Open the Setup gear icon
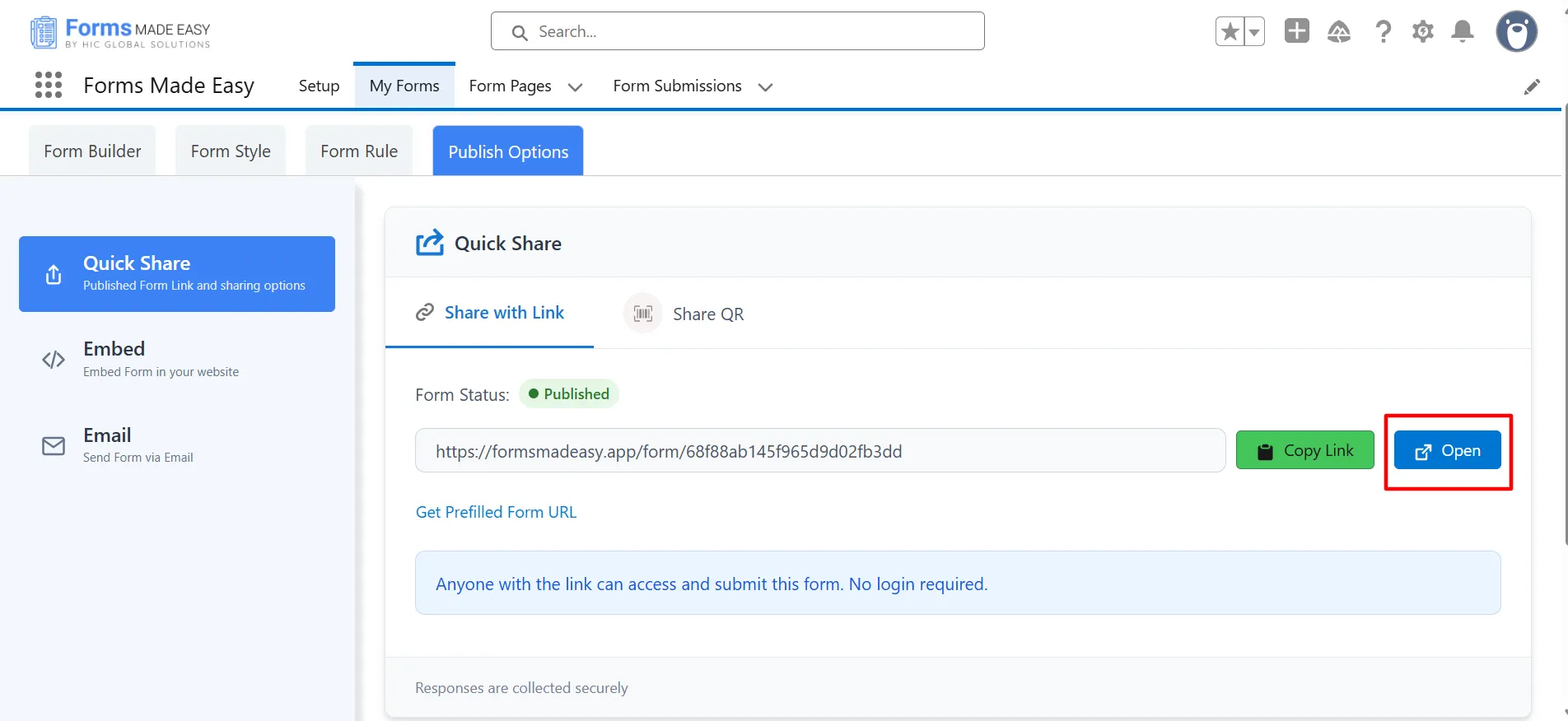 pos(1422,32)
